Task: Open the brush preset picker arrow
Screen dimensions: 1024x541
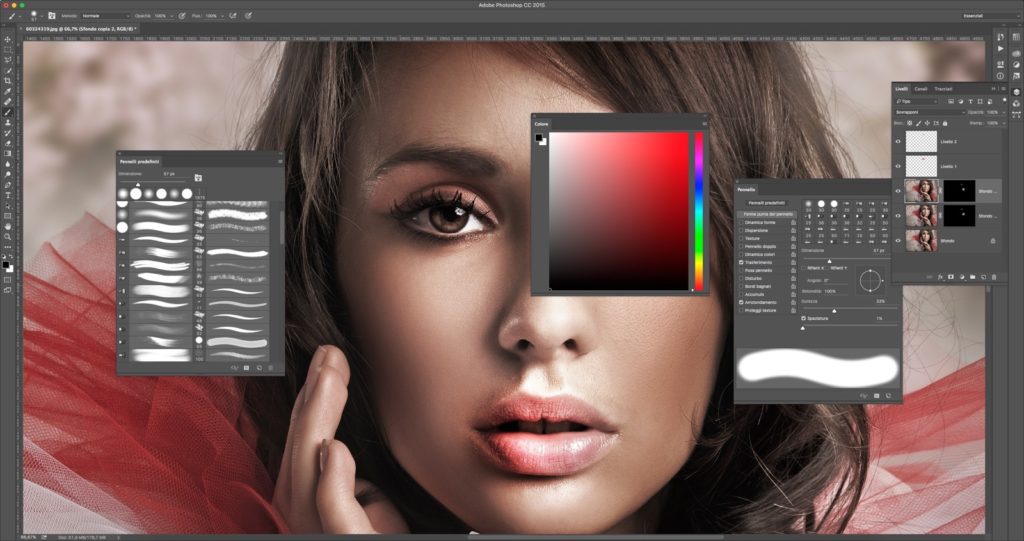Action: 42,16
